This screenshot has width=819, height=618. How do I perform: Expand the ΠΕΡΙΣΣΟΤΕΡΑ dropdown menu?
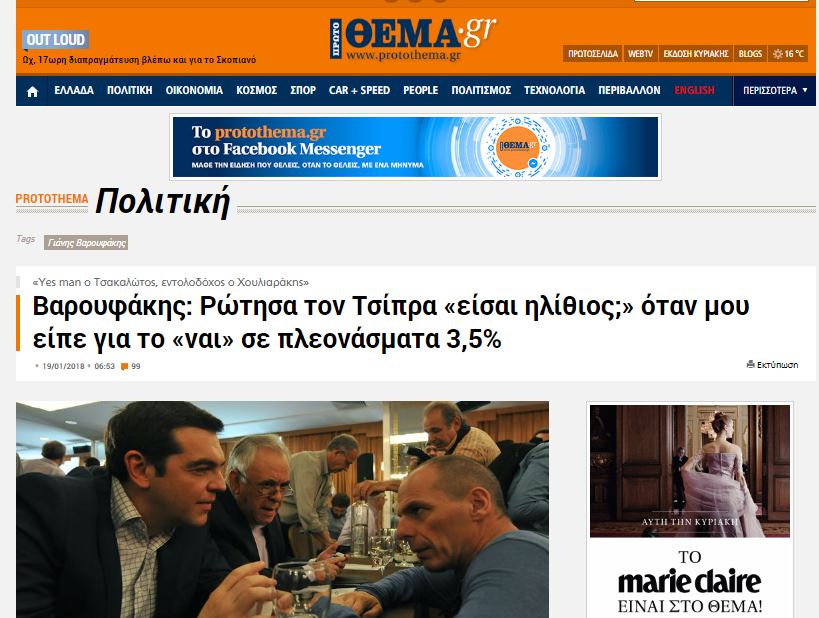[x=775, y=90]
